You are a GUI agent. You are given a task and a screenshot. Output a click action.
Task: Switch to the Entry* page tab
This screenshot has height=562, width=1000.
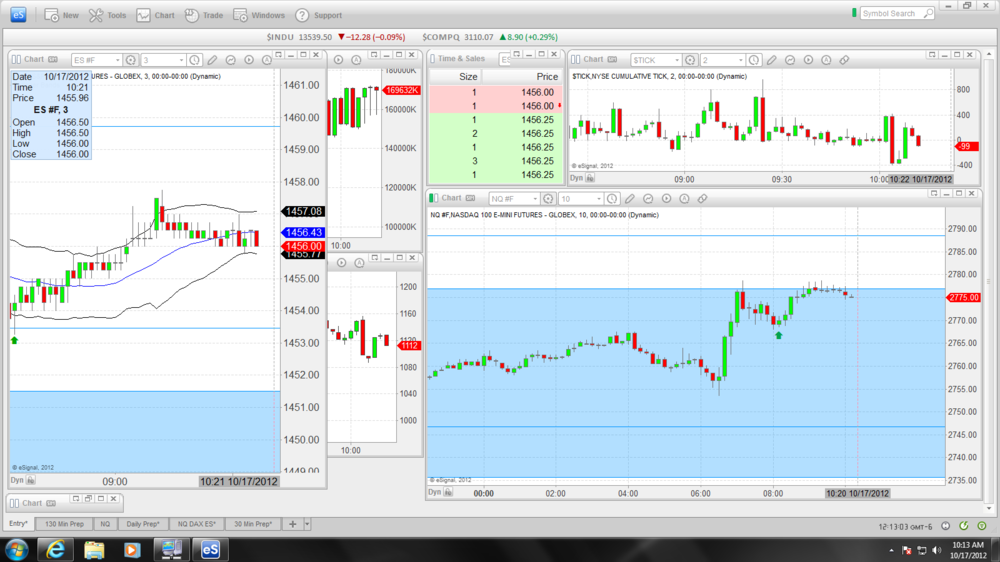(x=18, y=524)
